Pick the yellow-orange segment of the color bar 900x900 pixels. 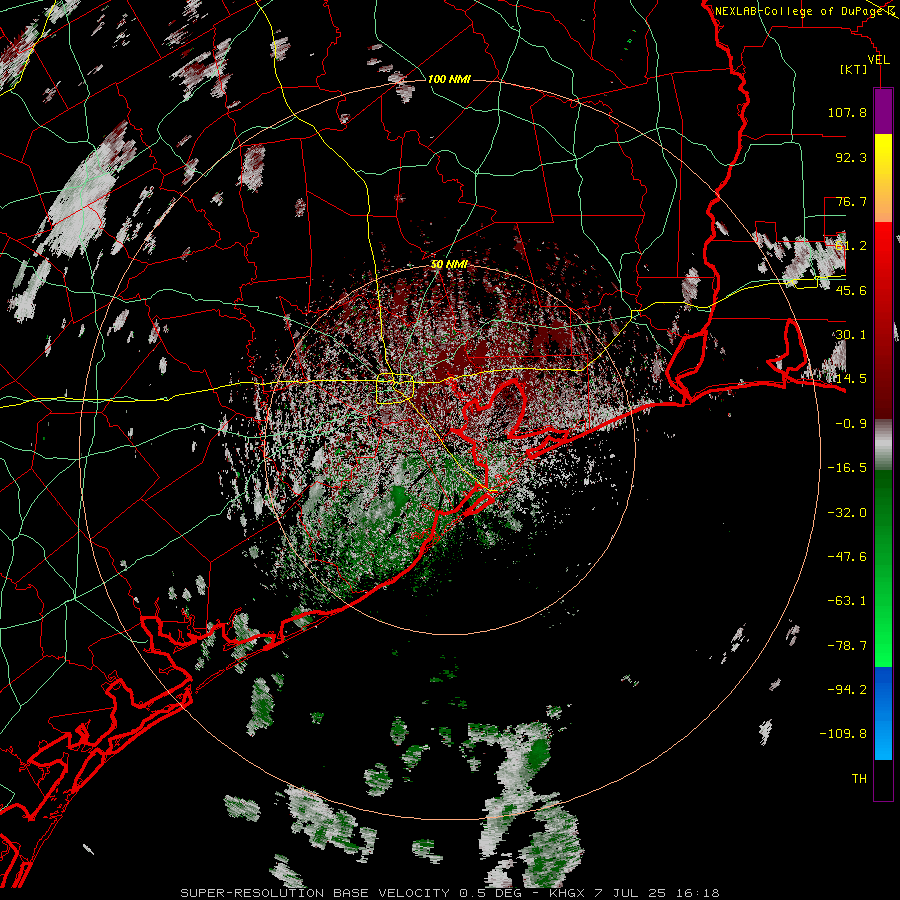click(883, 178)
